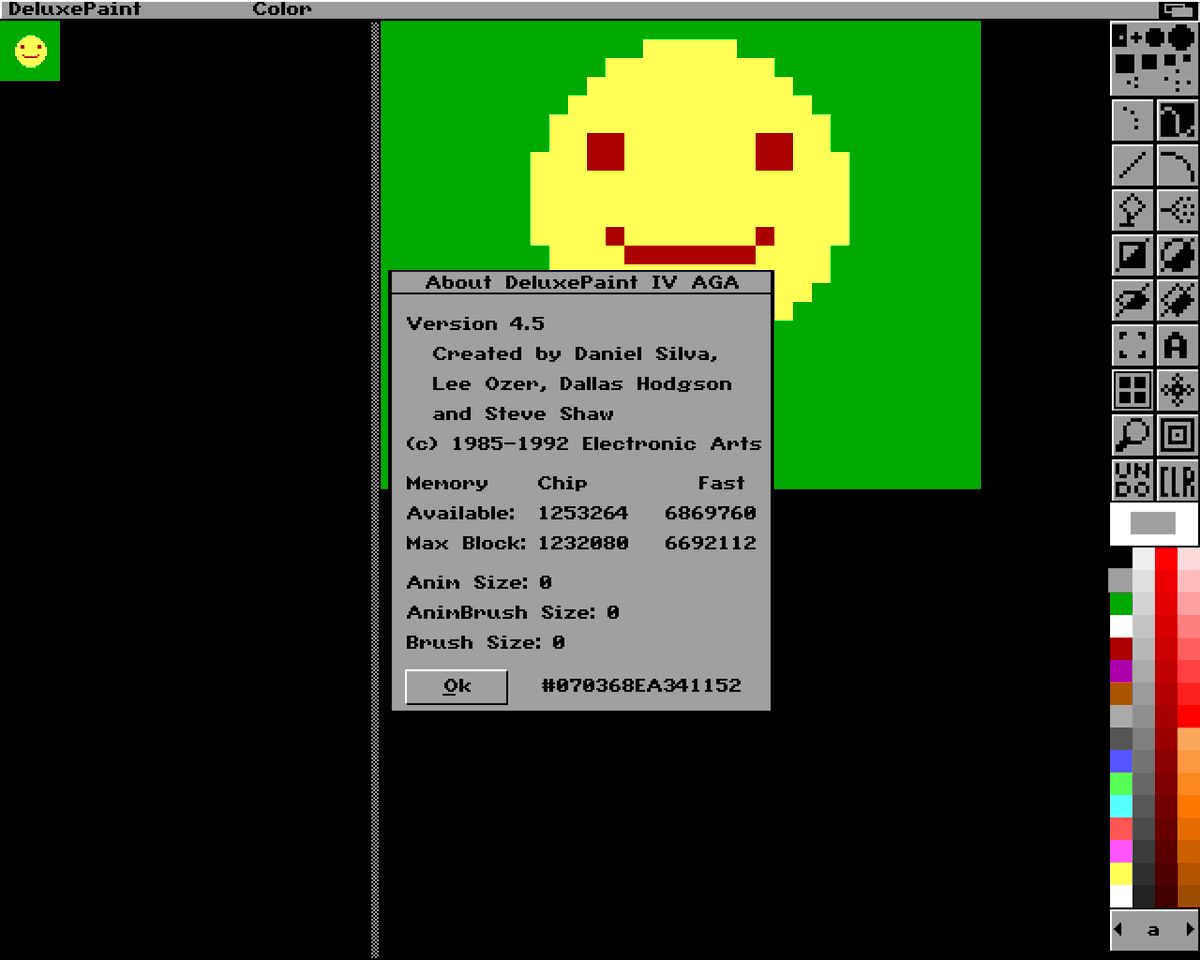Click the magnify view divider bar
Viewport: 1200px width, 960px height.
coord(375,489)
